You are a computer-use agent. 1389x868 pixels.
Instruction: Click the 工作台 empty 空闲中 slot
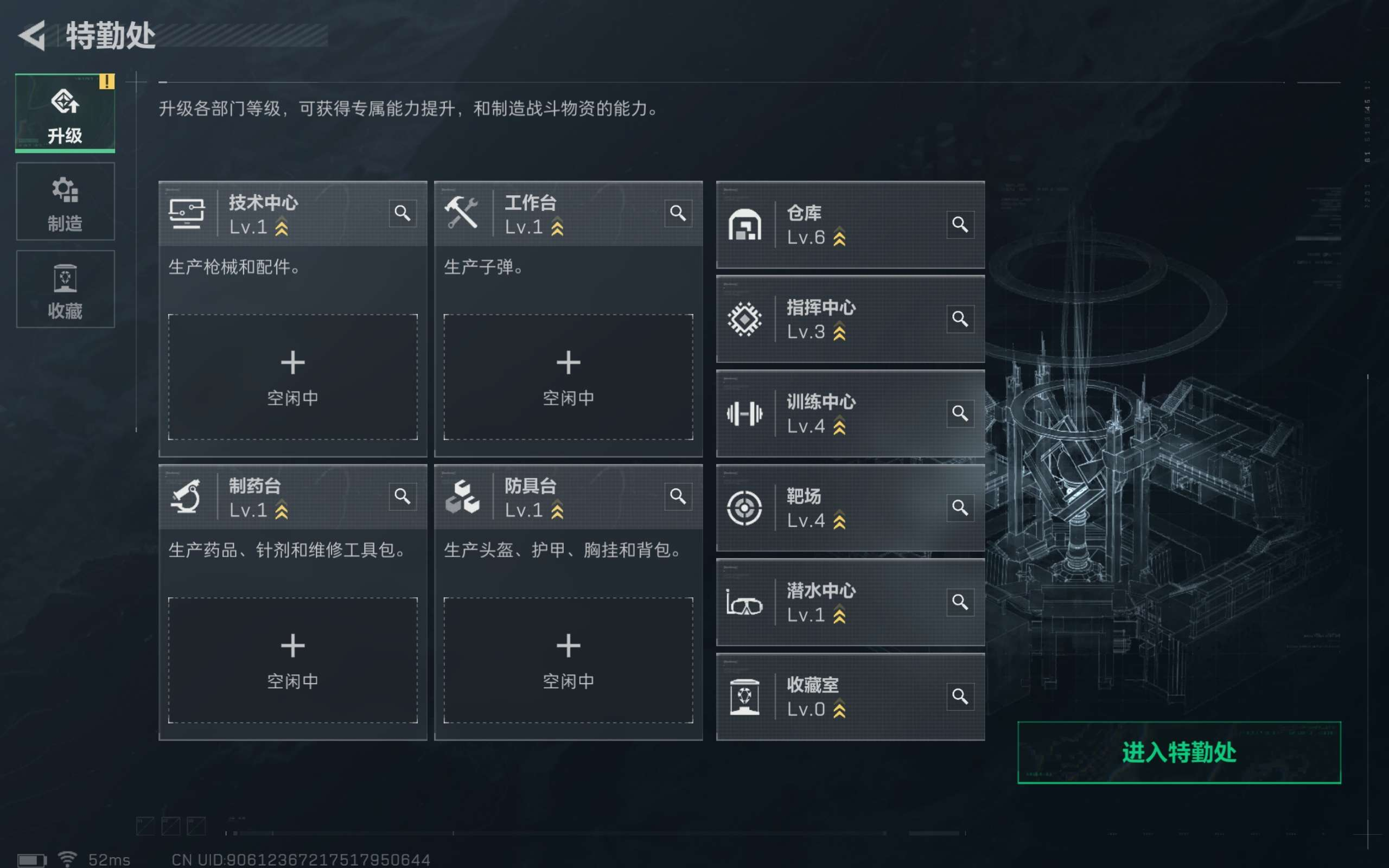pos(568,376)
